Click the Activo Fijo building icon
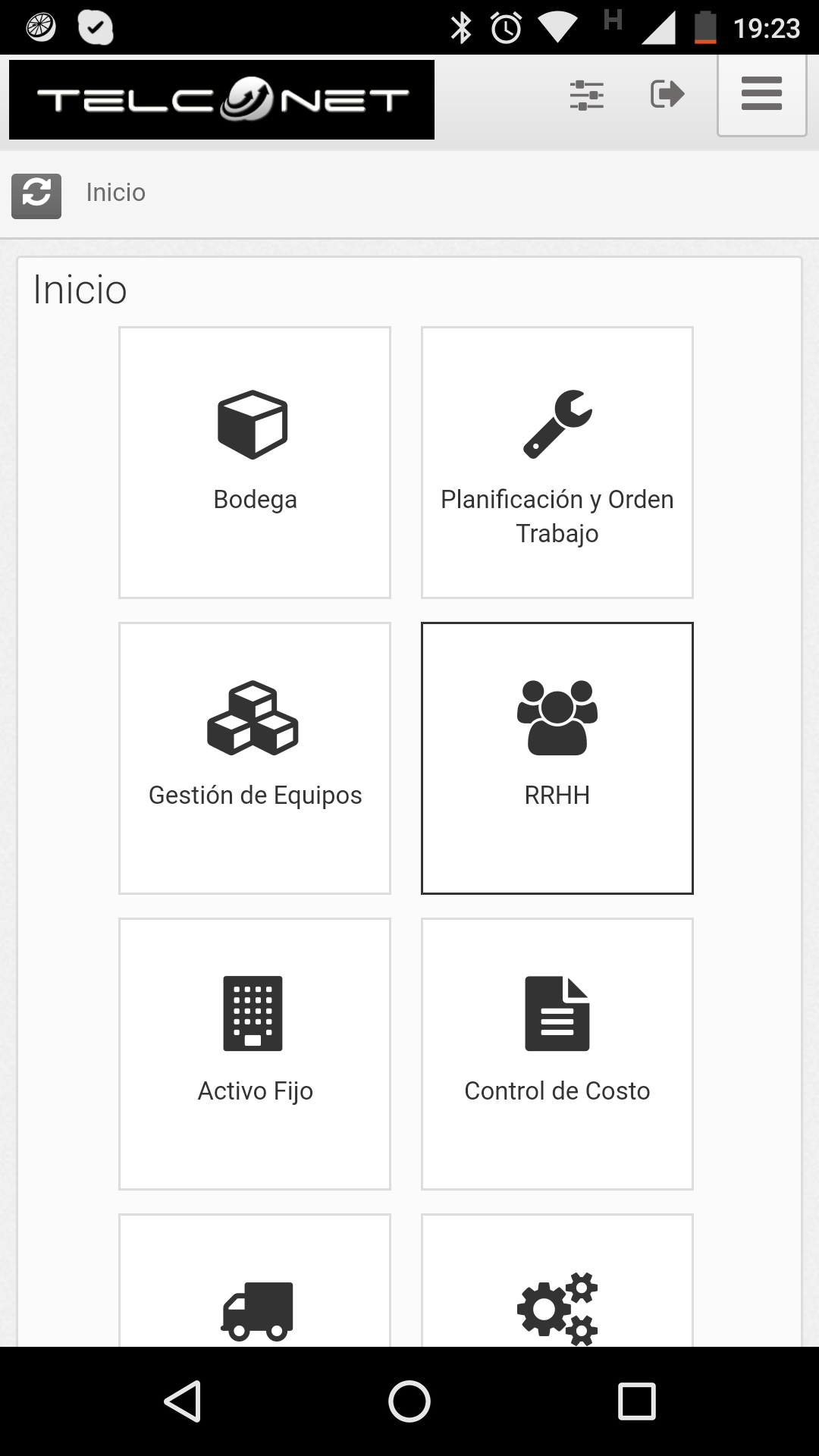Screen dimensions: 819x1456 coord(253,1013)
